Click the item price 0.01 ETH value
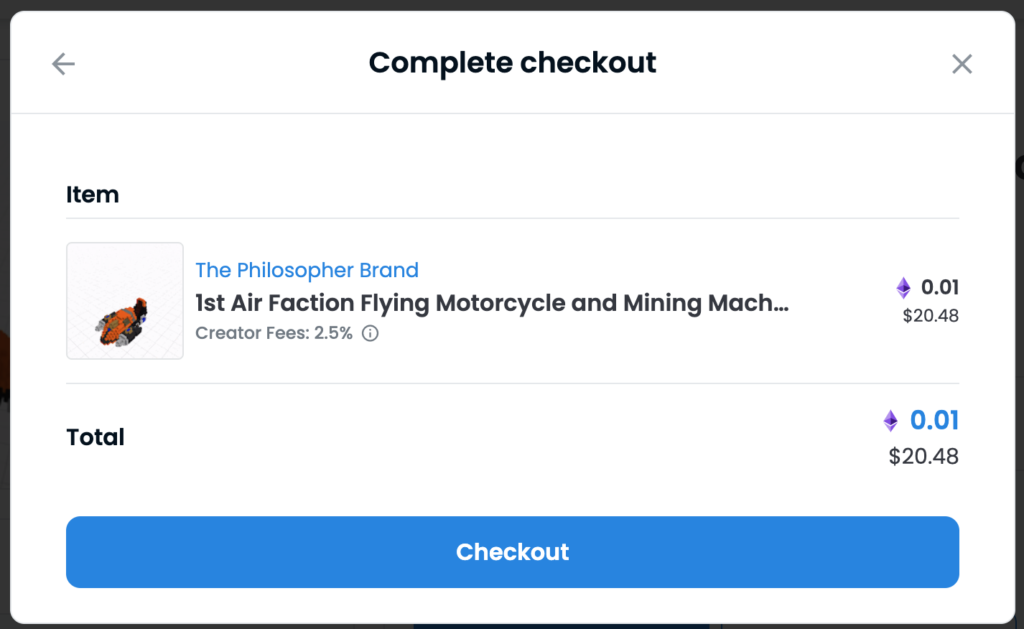Screen dimensions: 1024x629 coord(940,287)
